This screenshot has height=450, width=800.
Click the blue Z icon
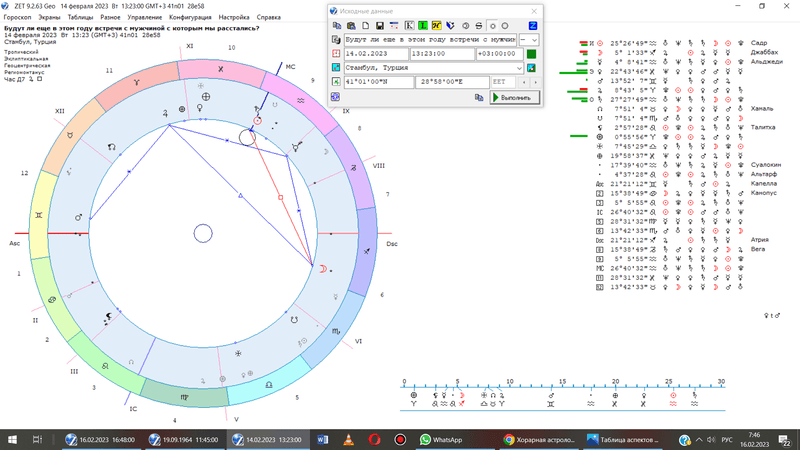tap(533, 25)
